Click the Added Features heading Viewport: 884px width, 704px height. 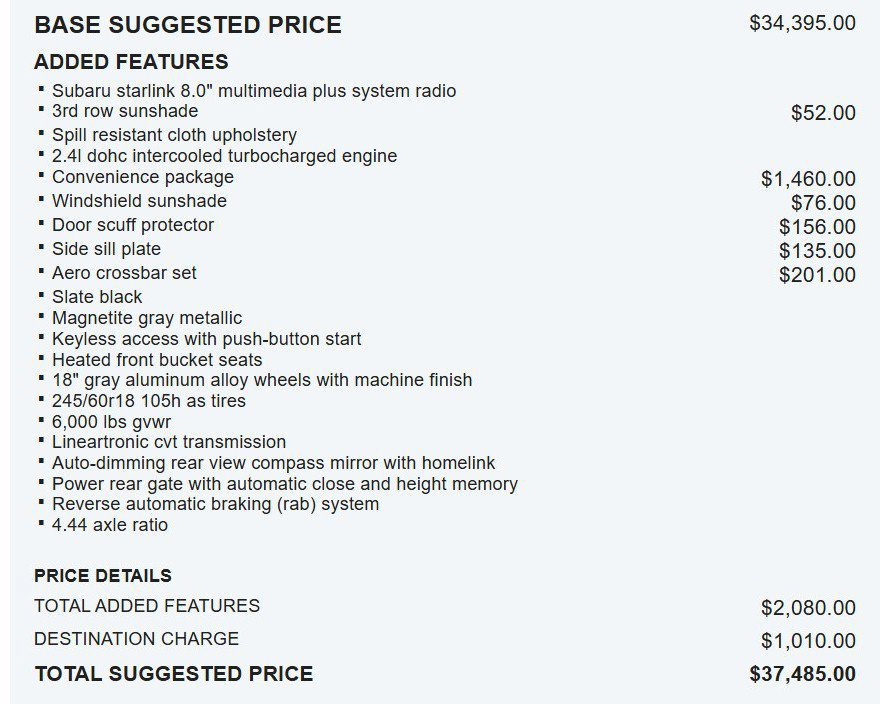click(x=131, y=61)
